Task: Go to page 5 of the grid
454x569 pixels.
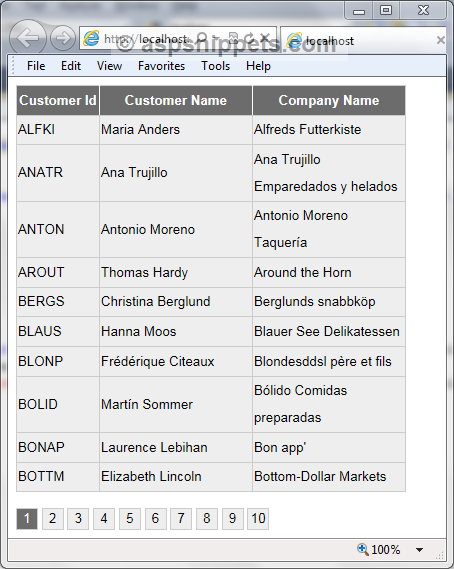Action: point(130,519)
